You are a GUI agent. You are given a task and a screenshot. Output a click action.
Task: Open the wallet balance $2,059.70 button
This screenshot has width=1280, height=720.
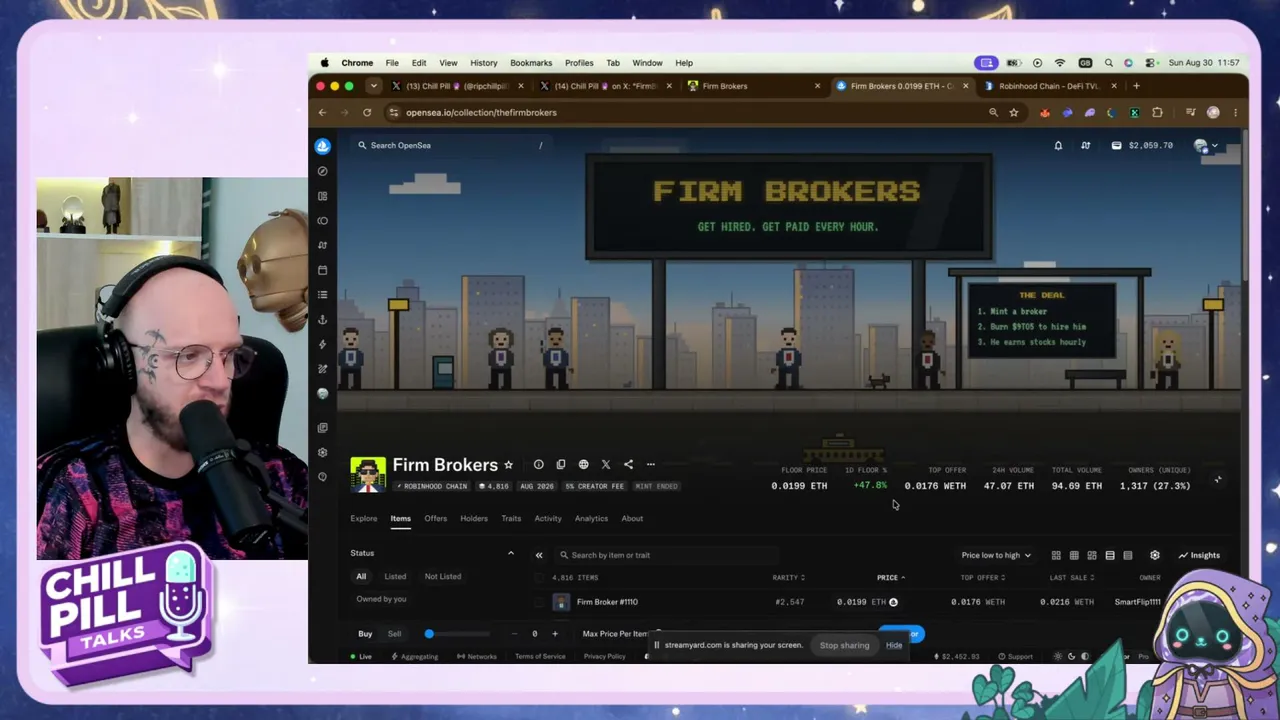[1143, 146]
